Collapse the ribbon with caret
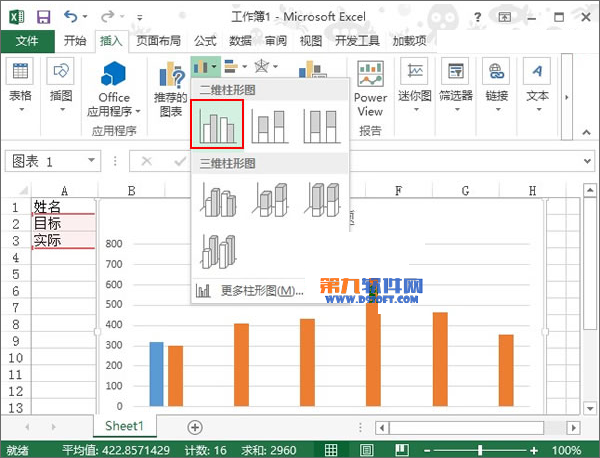The width and height of the screenshot is (600, 458). coord(586,132)
